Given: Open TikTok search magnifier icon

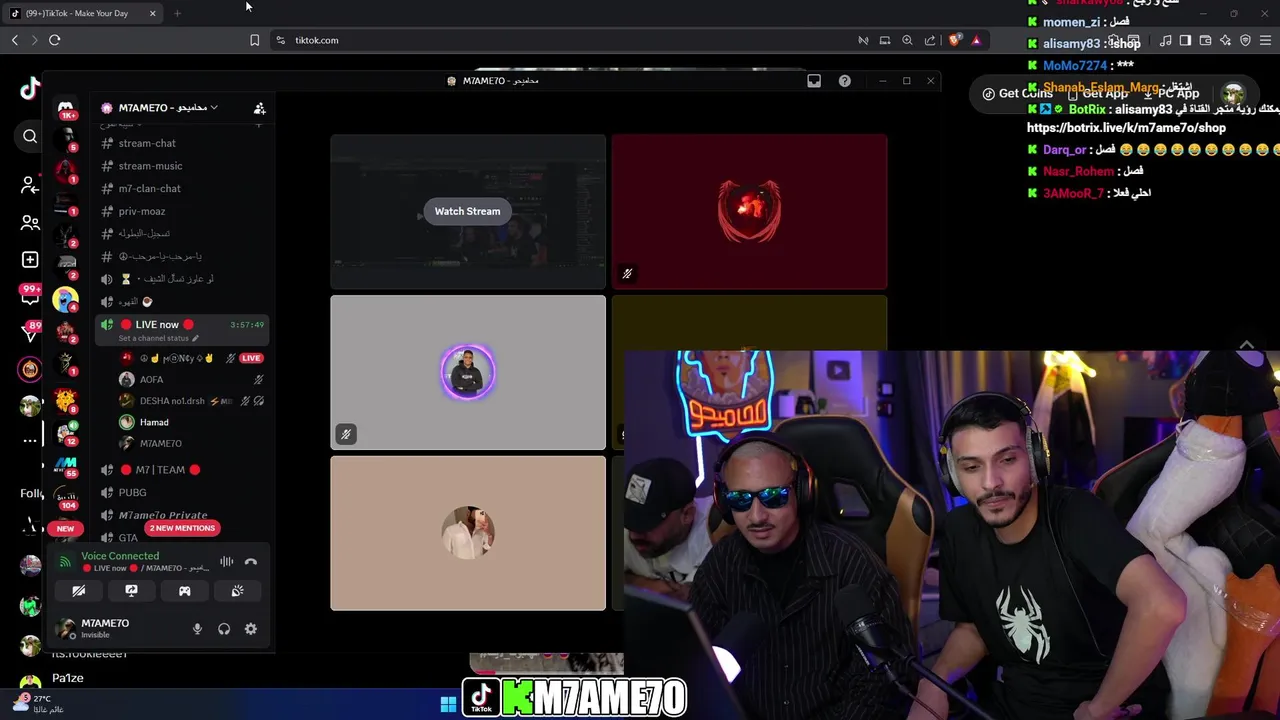Looking at the screenshot, I should [30, 137].
